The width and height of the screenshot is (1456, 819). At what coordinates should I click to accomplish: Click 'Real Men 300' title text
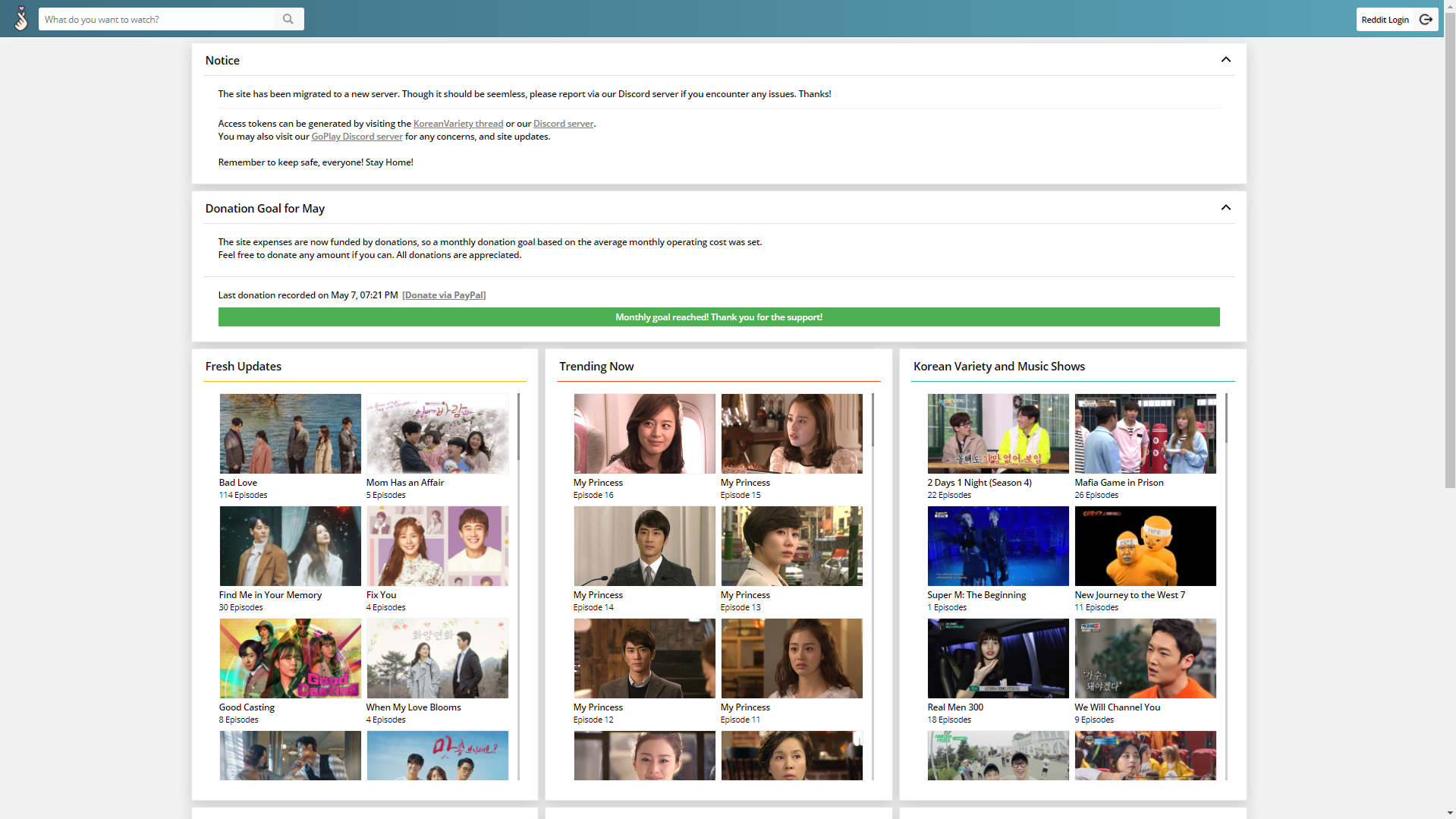pos(955,707)
